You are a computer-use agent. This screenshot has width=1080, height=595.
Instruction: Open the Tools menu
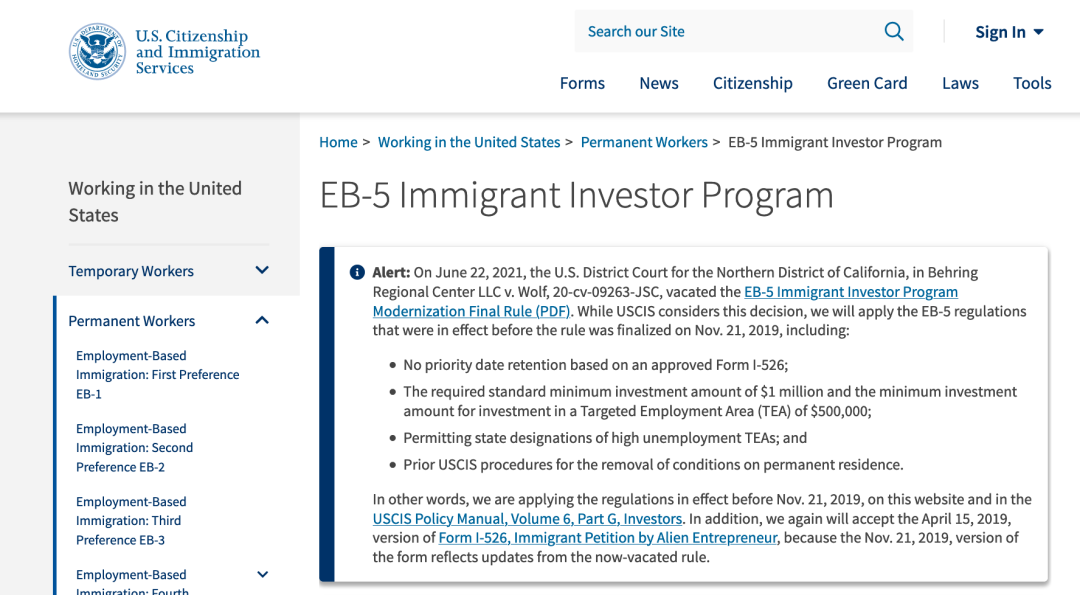click(x=1032, y=83)
